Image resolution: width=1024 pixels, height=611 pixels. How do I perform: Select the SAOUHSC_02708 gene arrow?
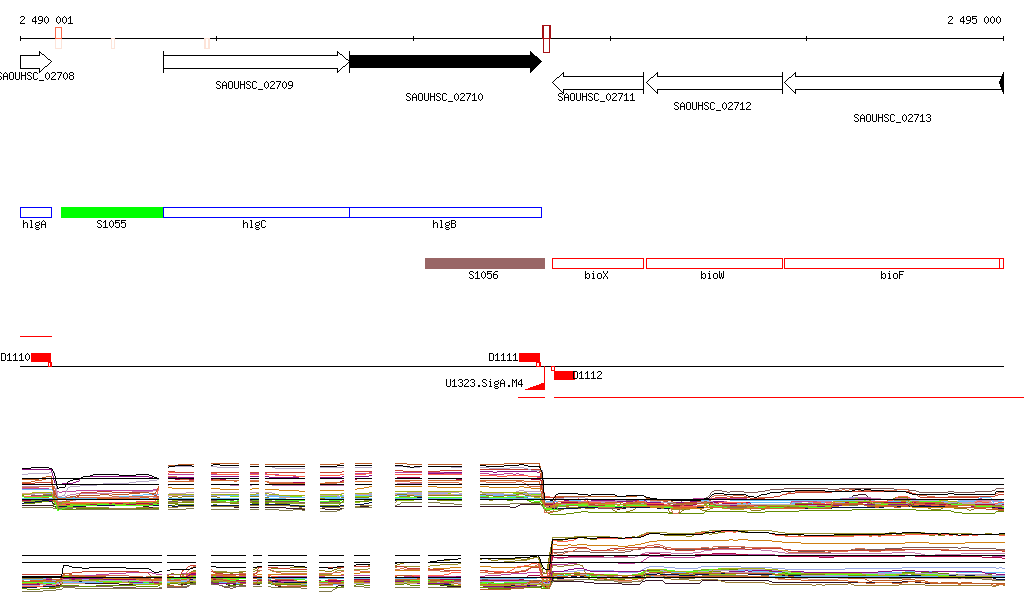(36, 62)
